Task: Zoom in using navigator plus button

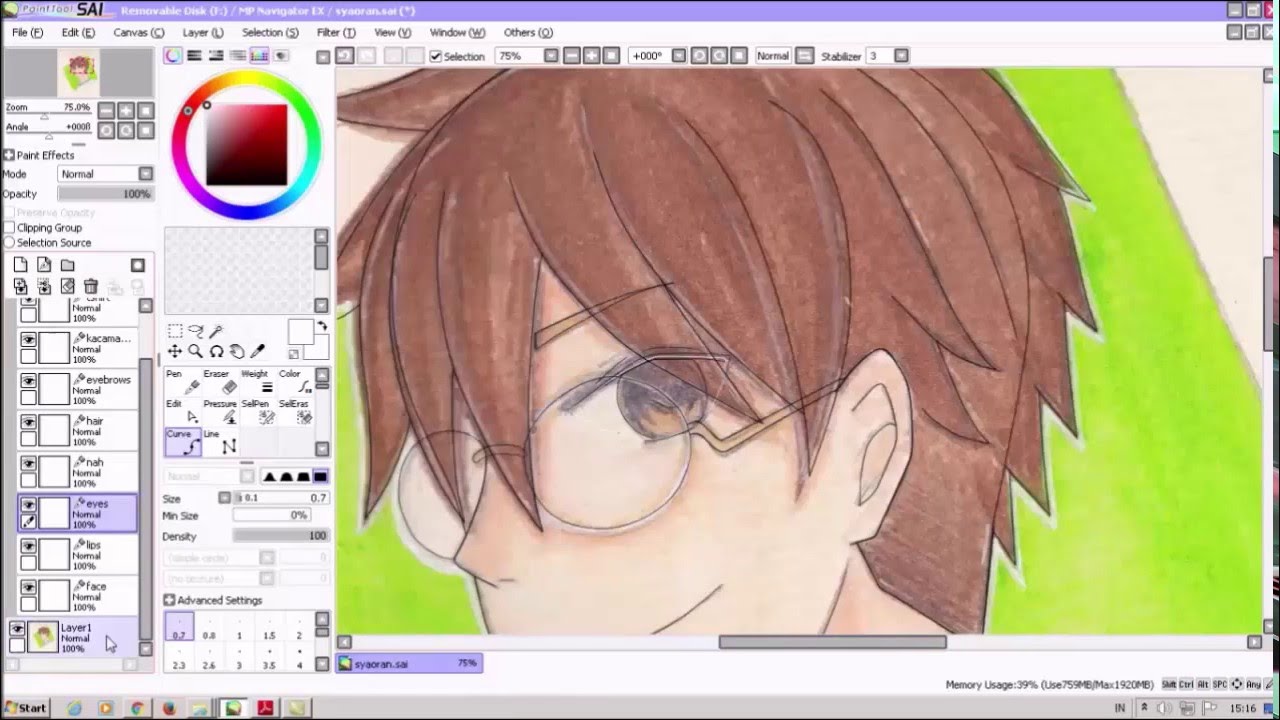Action: pyautogui.click(x=126, y=110)
